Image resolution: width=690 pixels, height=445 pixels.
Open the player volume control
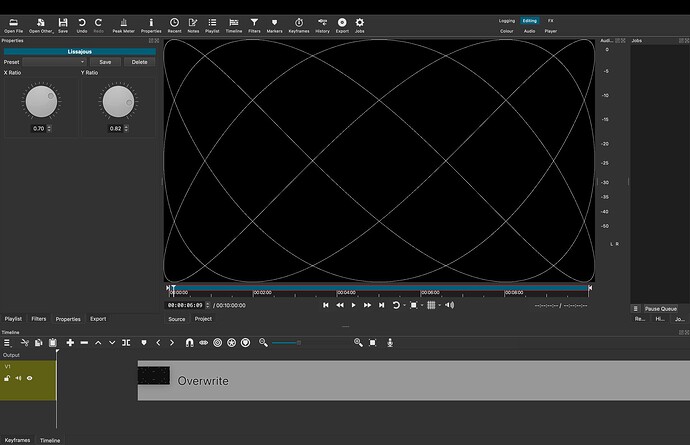click(449, 305)
